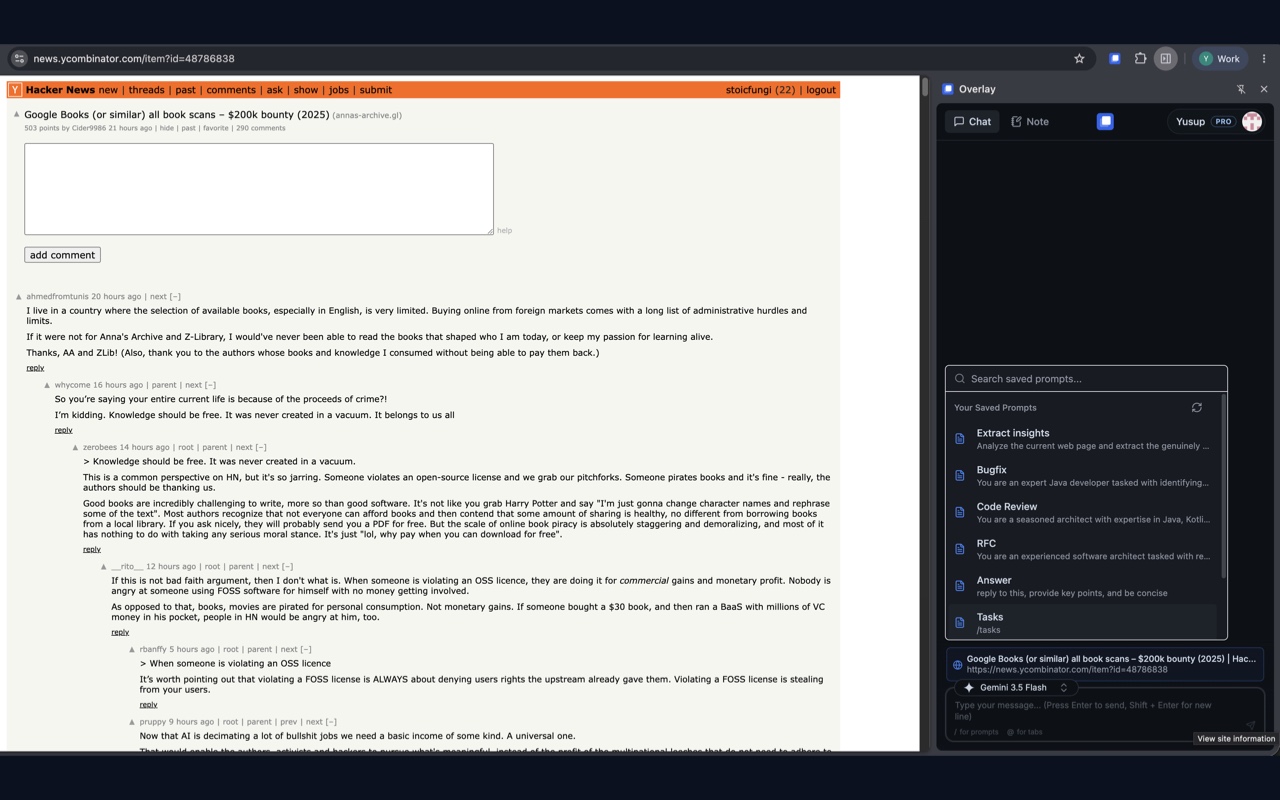Screen dimensions: 1280x800
Task: Click the add comment button
Action: [62, 255]
